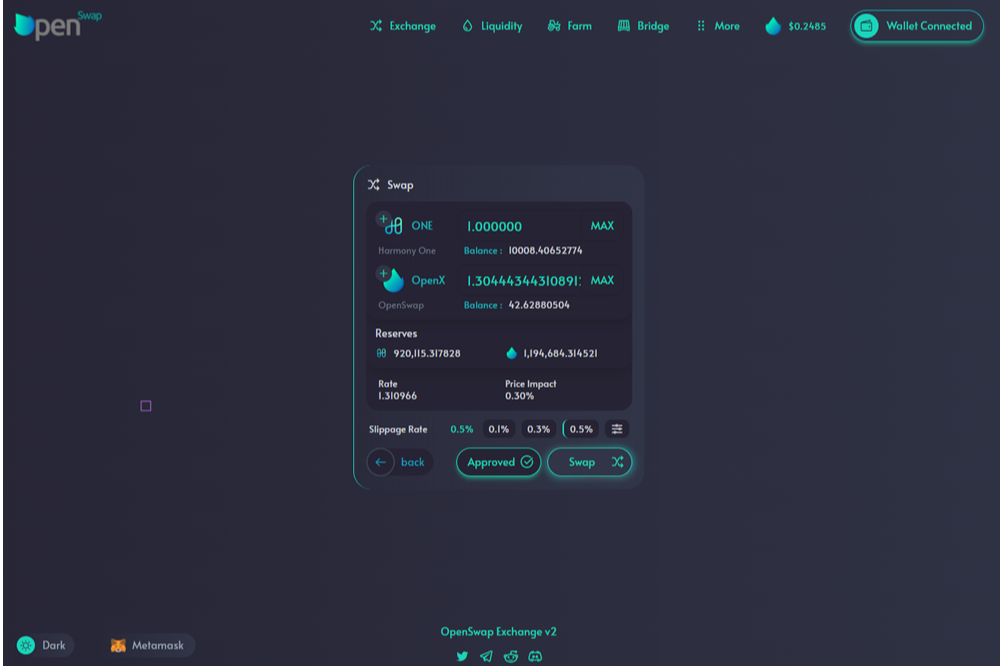The height and width of the screenshot is (666, 1000).
Task: Click the Harmony ONE token logo
Action: point(393,224)
